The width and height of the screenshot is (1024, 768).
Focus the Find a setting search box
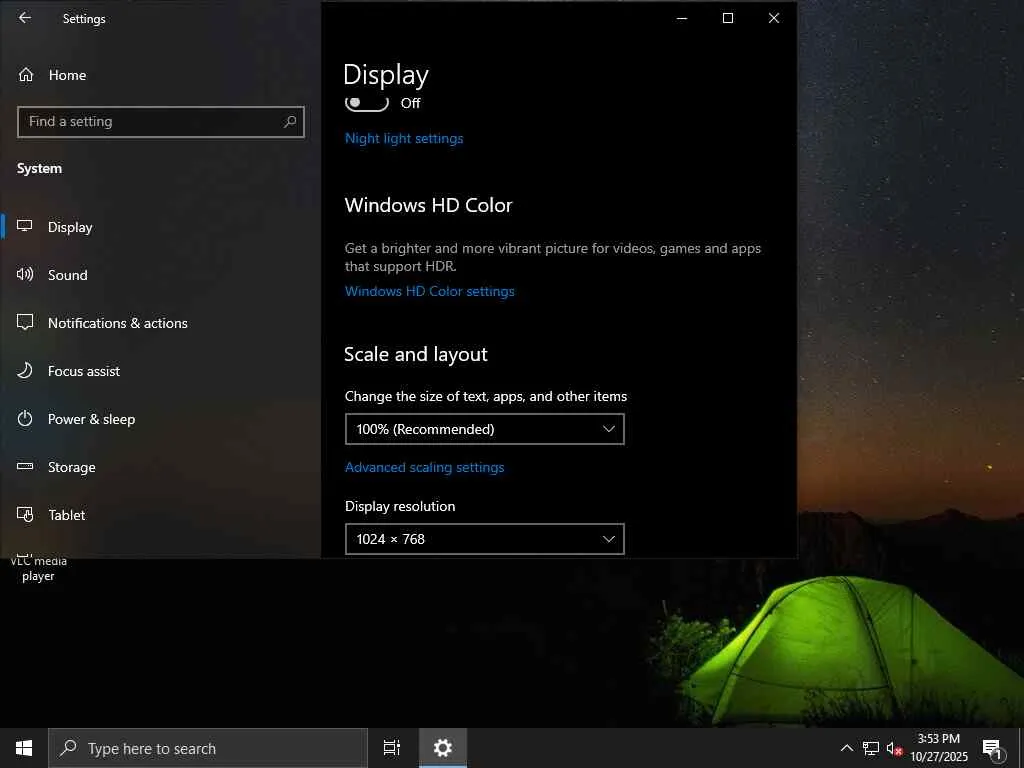[161, 122]
